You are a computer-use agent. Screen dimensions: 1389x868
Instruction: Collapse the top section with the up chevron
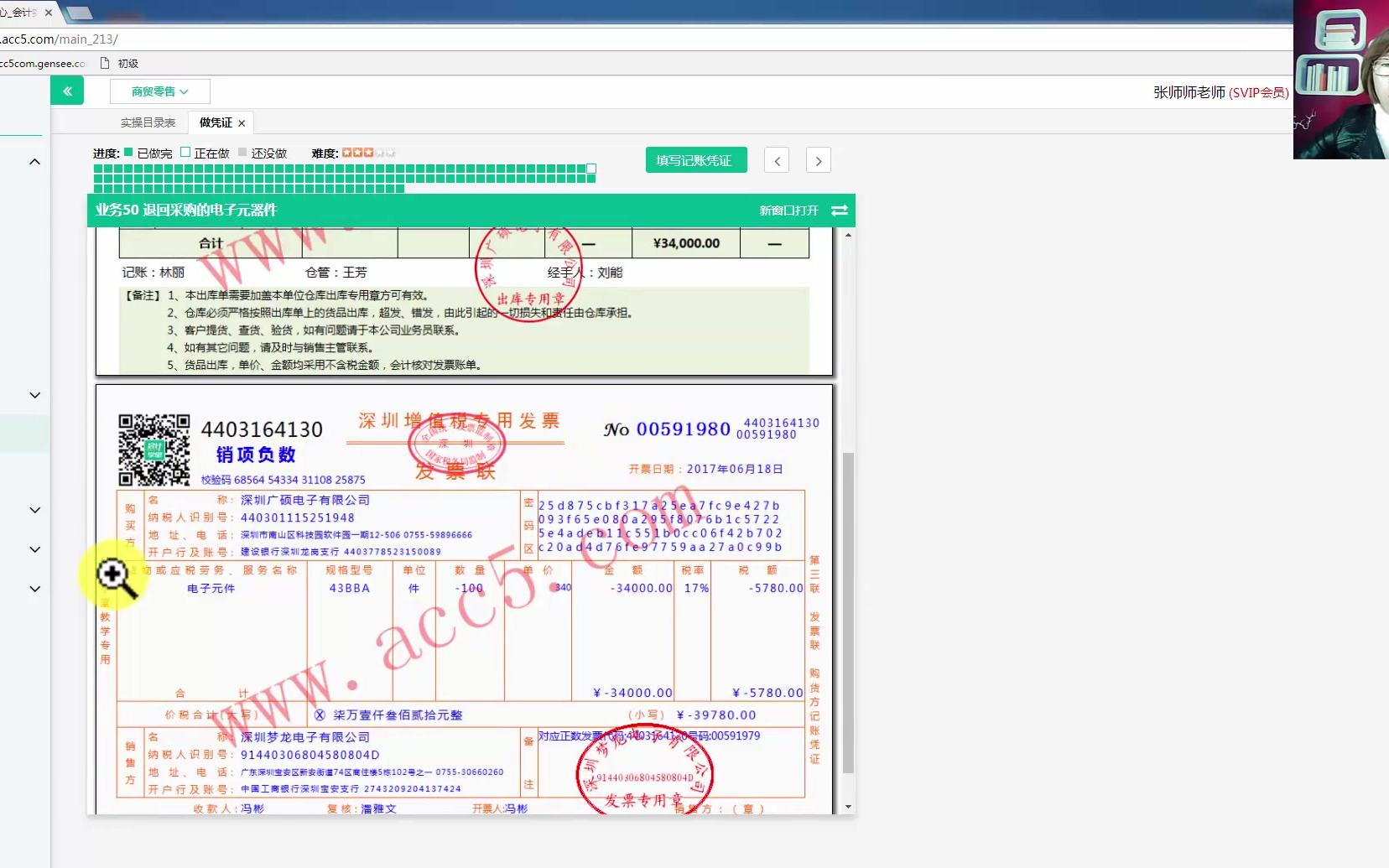[34, 161]
